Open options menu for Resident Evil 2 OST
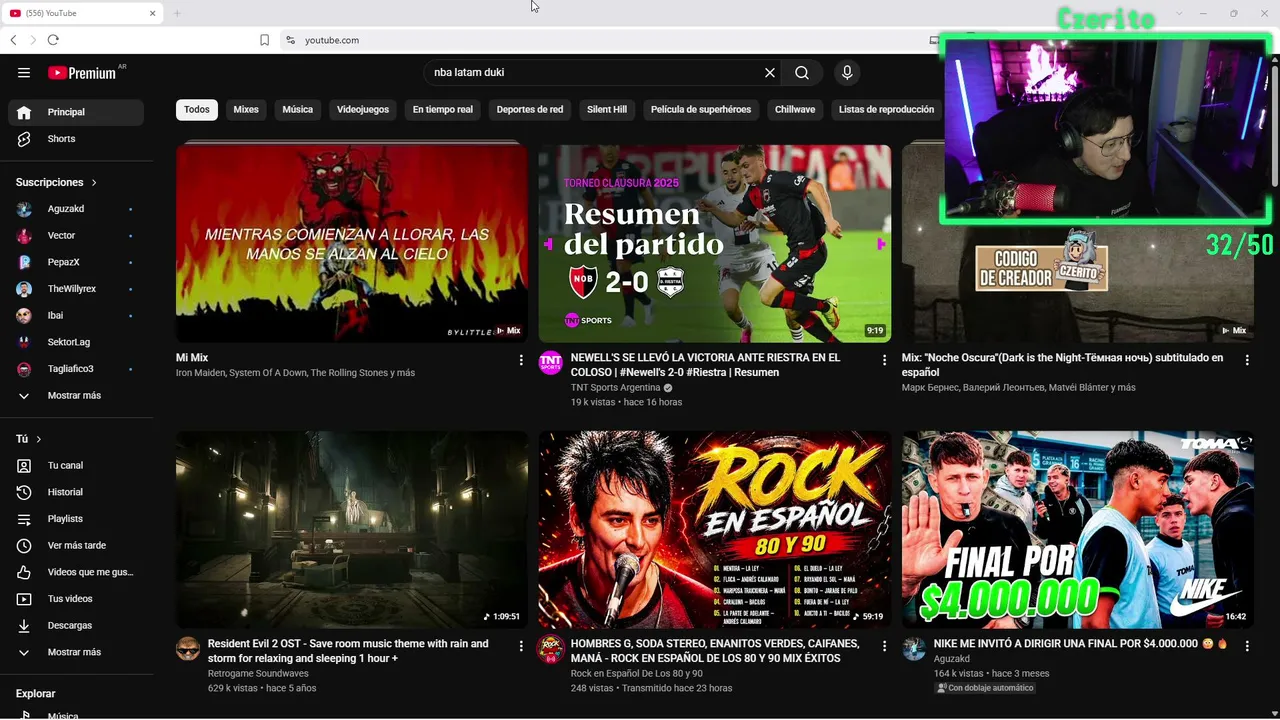The height and width of the screenshot is (720, 1280). point(521,646)
